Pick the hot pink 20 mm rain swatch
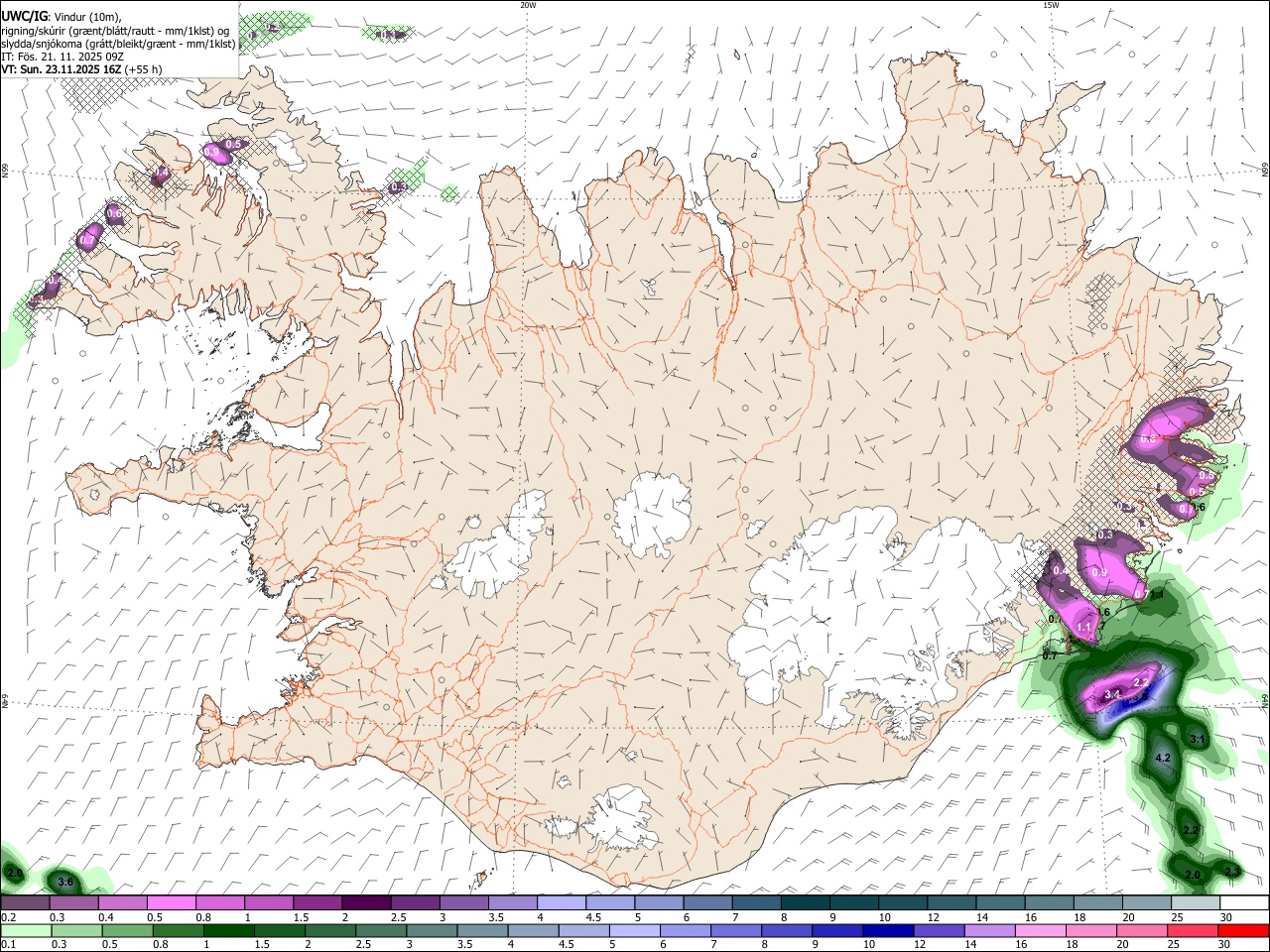 (x=1141, y=931)
